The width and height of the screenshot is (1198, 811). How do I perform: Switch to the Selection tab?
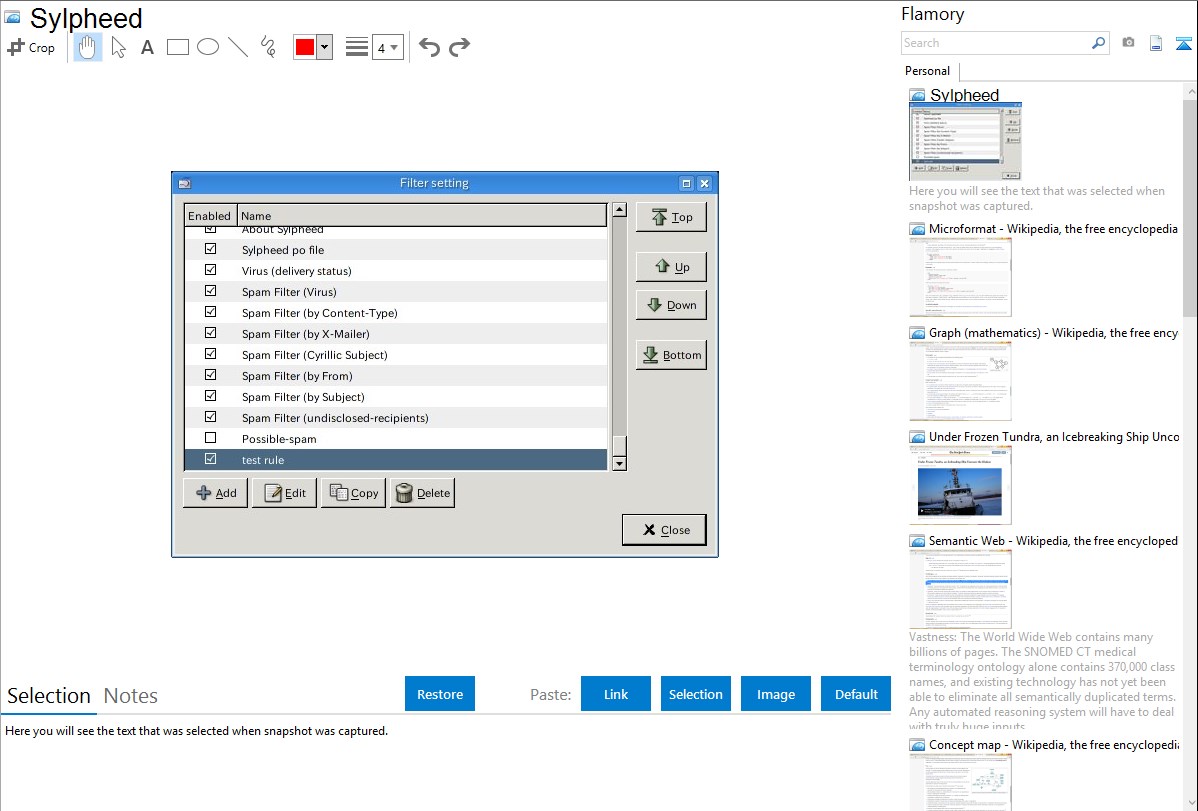[49, 696]
